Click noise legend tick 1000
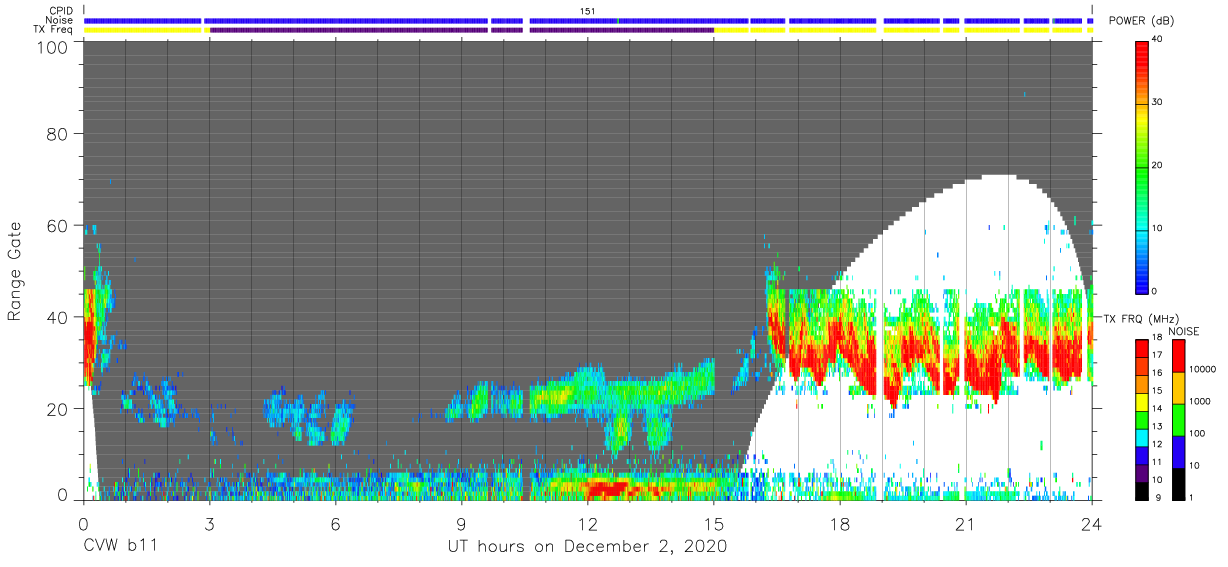 pos(1201,401)
